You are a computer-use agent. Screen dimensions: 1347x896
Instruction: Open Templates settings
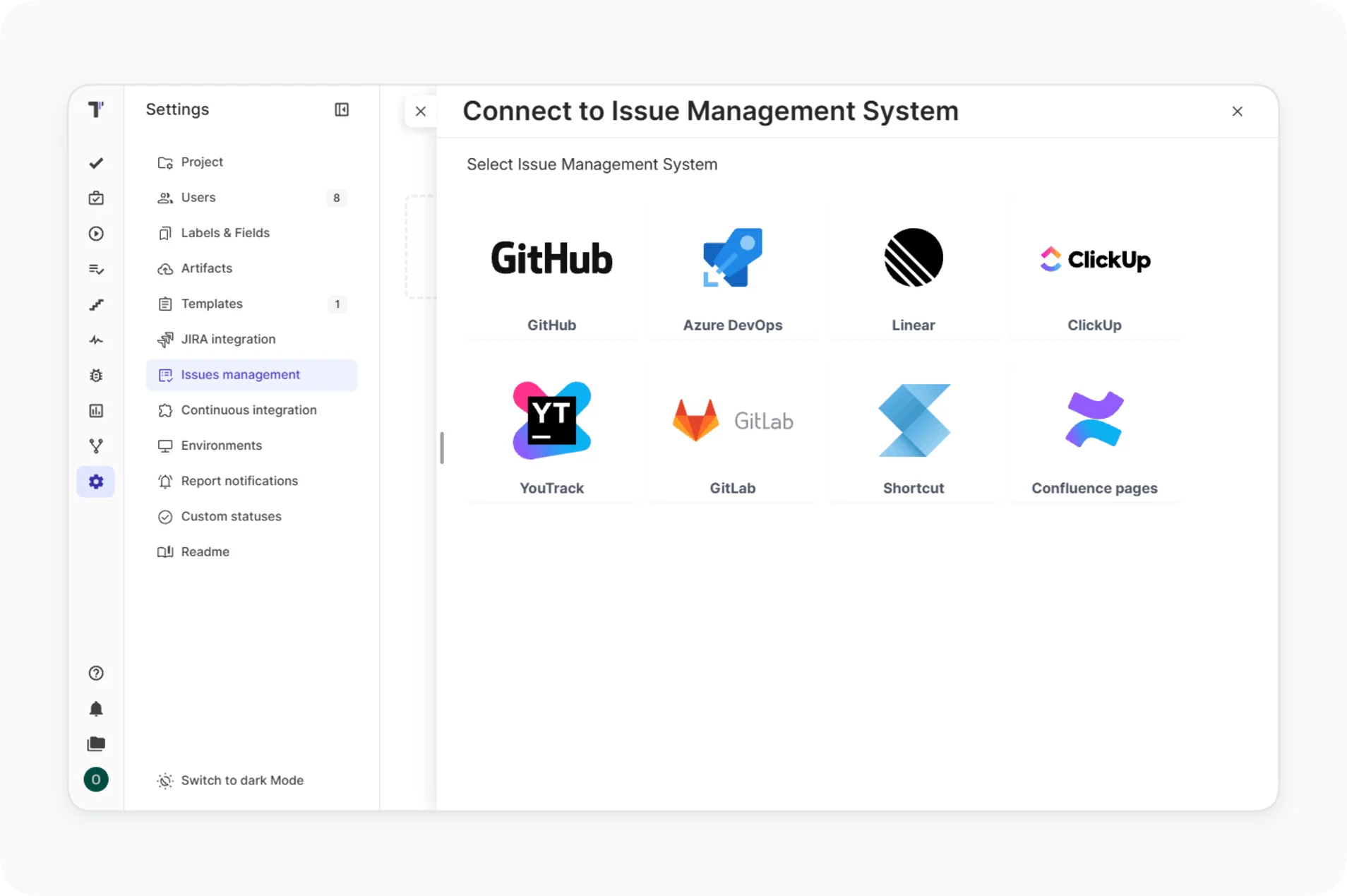251,304
